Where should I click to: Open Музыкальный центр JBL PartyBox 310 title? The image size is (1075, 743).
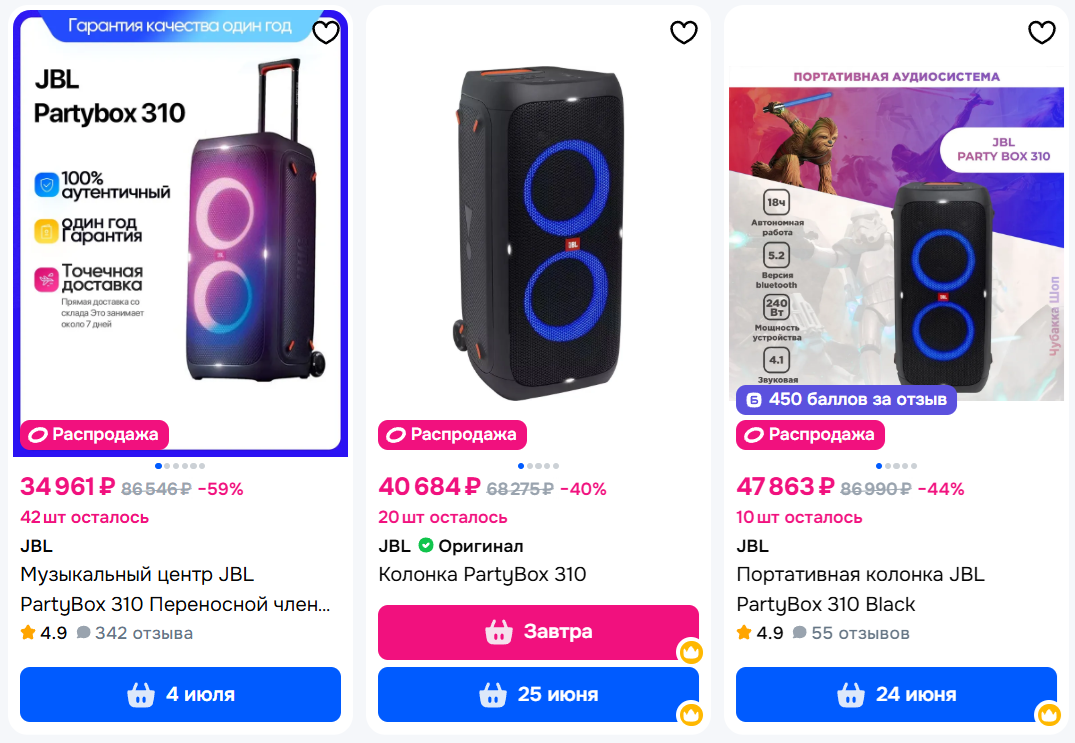[175, 589]
